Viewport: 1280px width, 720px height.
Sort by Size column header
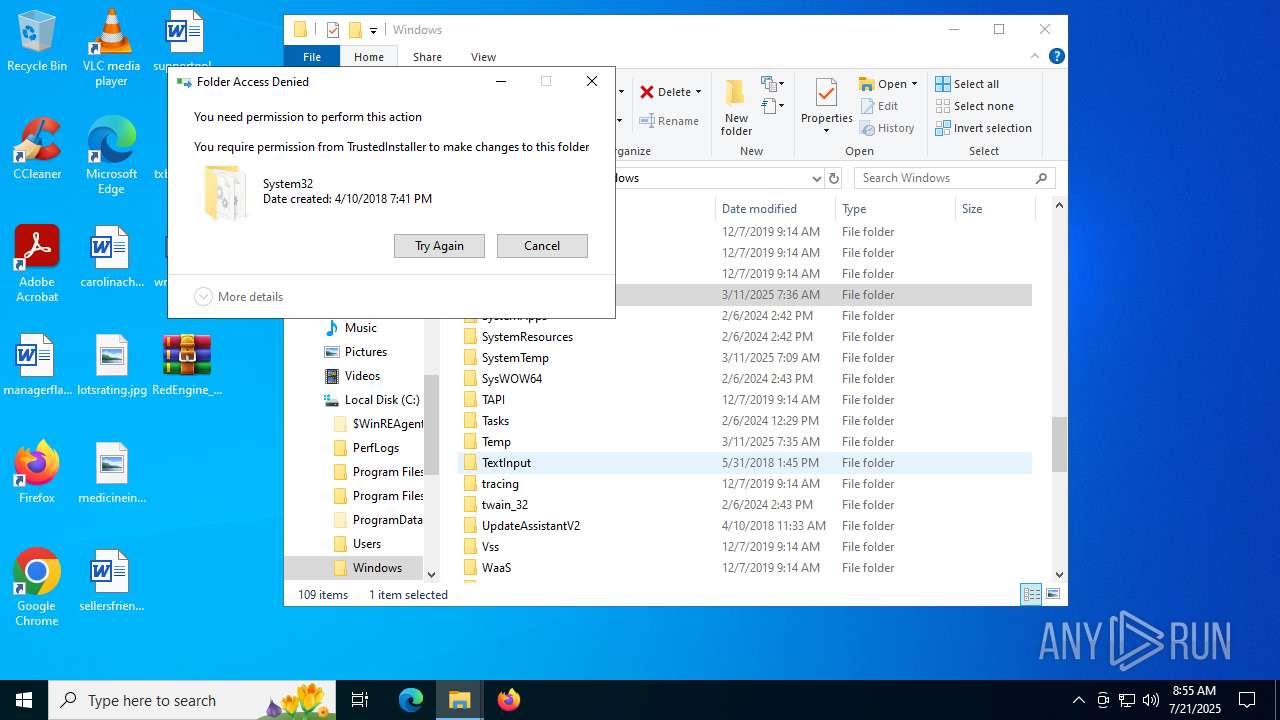click(x=994, y=209)
